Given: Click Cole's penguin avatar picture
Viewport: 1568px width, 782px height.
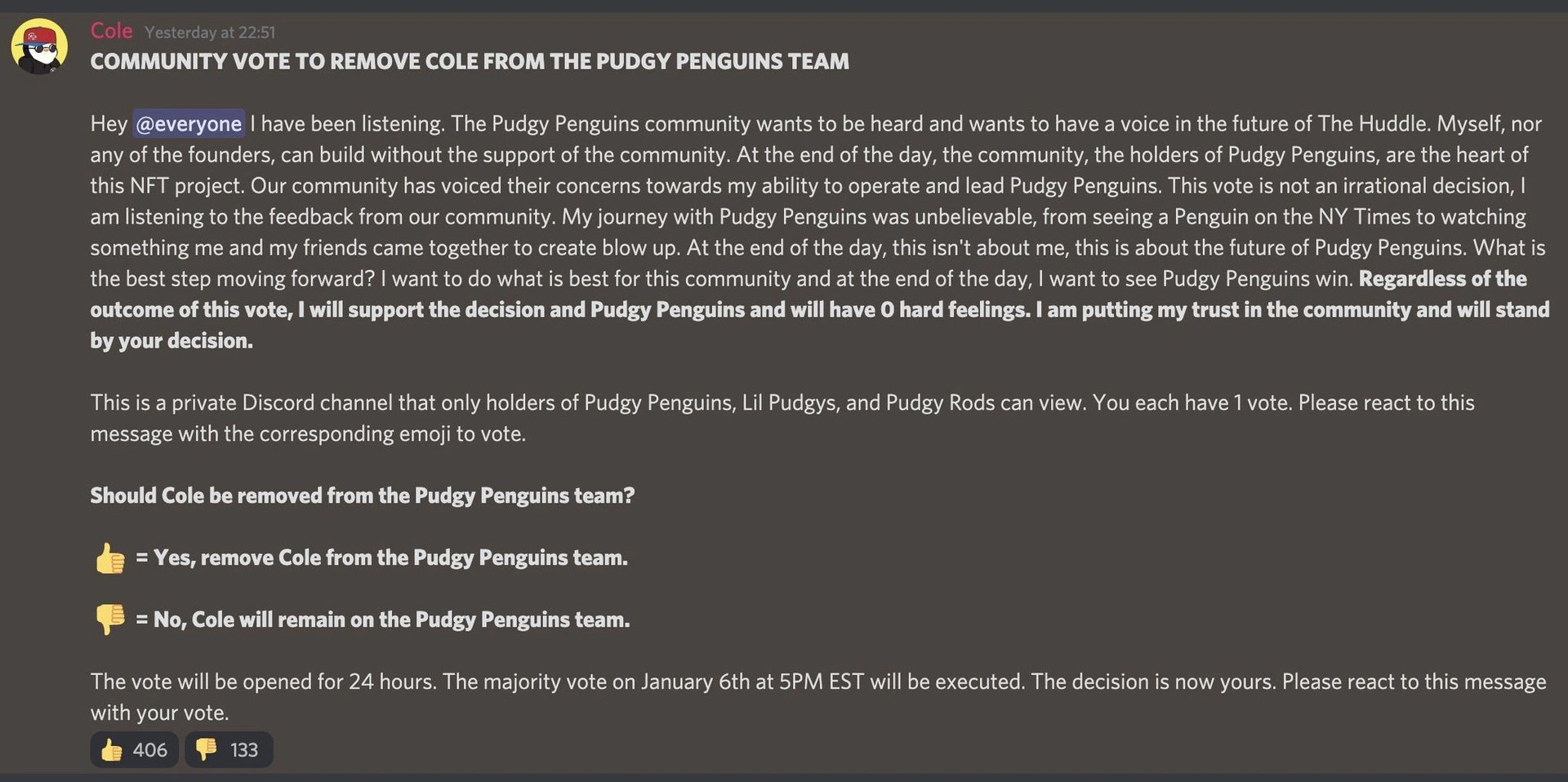Looking at the screenshot, I should pyautogui.click(x=38, y=47).
